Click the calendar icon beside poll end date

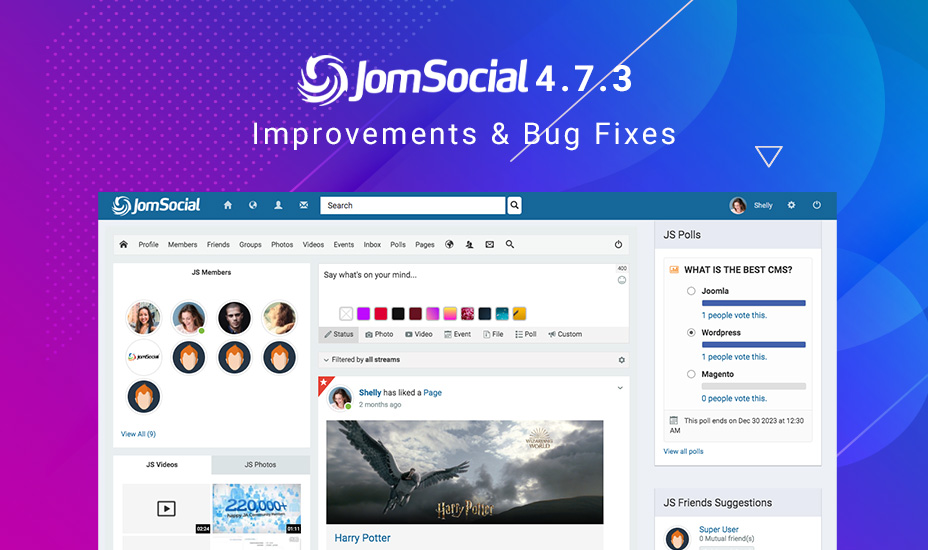tap(674, 420)
